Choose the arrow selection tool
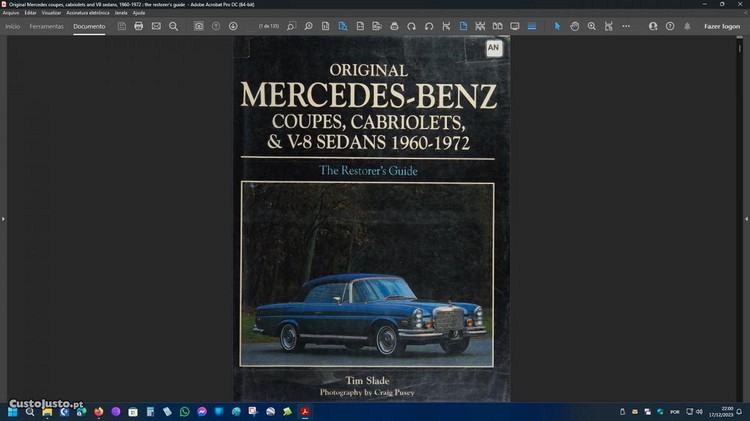The height and width of the screenshot is (421, 750). [558, 26]
